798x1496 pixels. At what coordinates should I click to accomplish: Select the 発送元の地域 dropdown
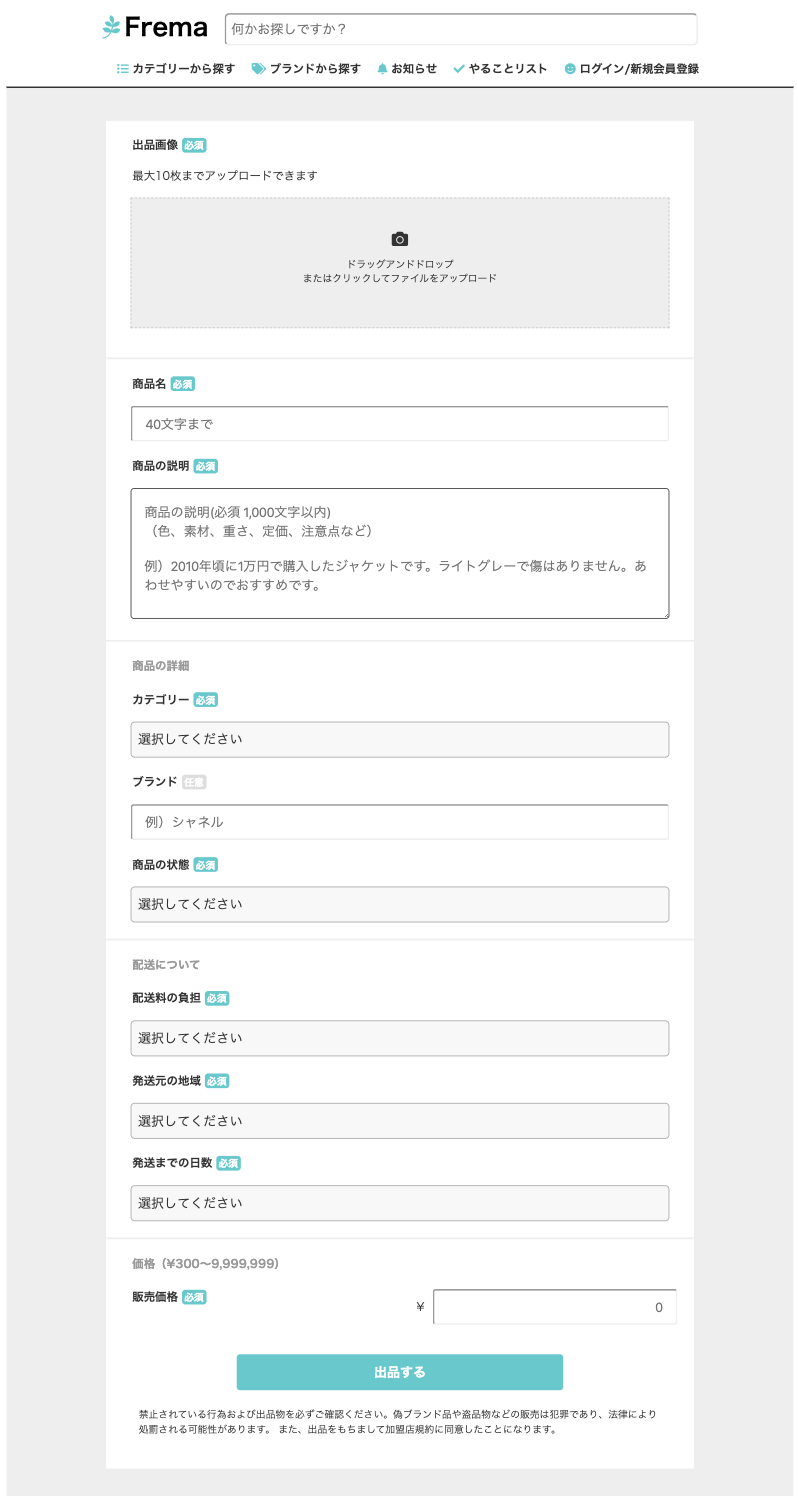pyautogui.click(x=399, y=1121)
